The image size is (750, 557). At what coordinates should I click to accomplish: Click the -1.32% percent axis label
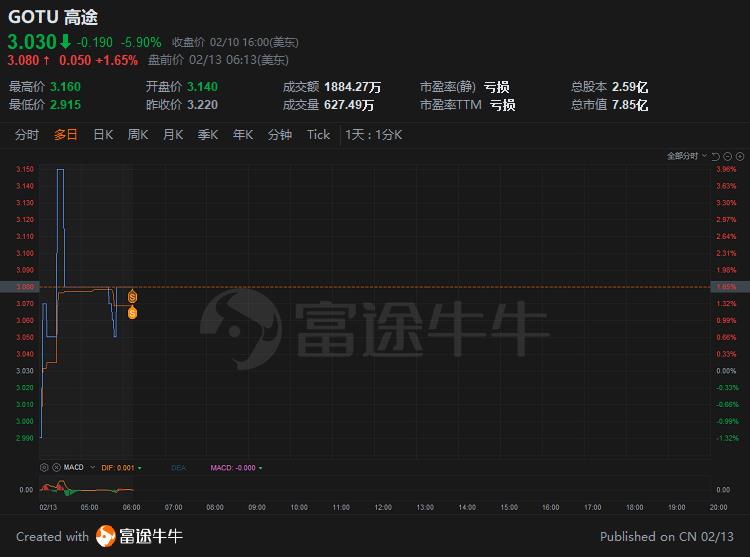point(727,438)
